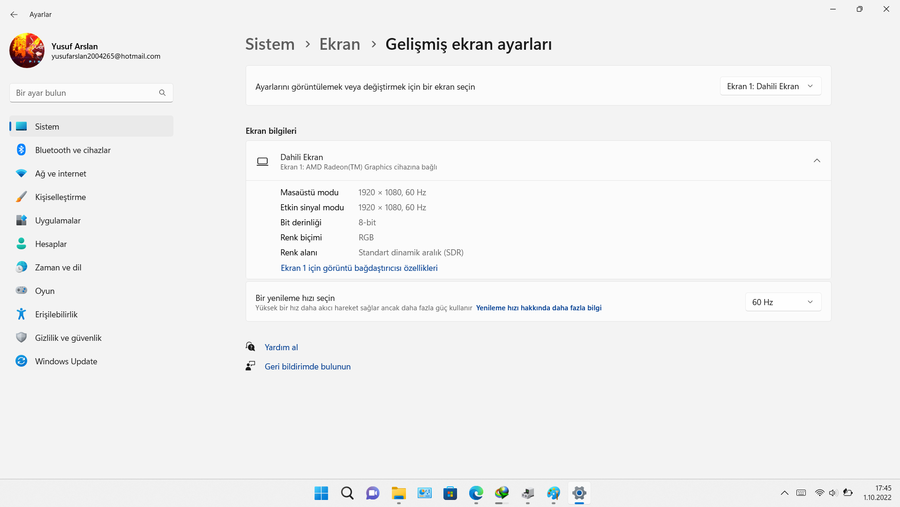Open Kişiselleştirme in the sidebar
Image resolution: width=900 pixels, height=507 pixels.
tap(60, 197)
